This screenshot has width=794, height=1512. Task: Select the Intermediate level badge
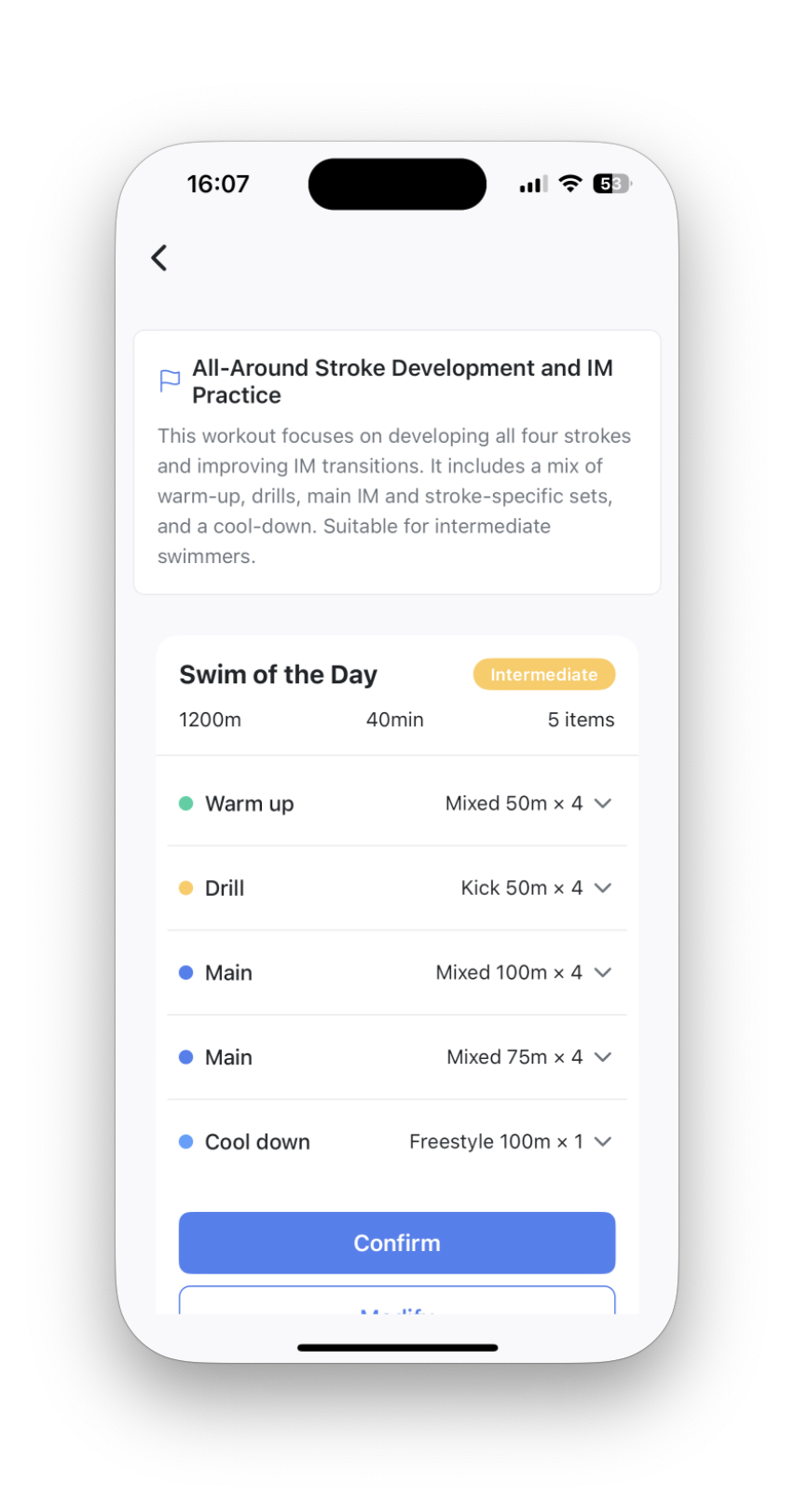pyautogui.click(x=544, y=675)
